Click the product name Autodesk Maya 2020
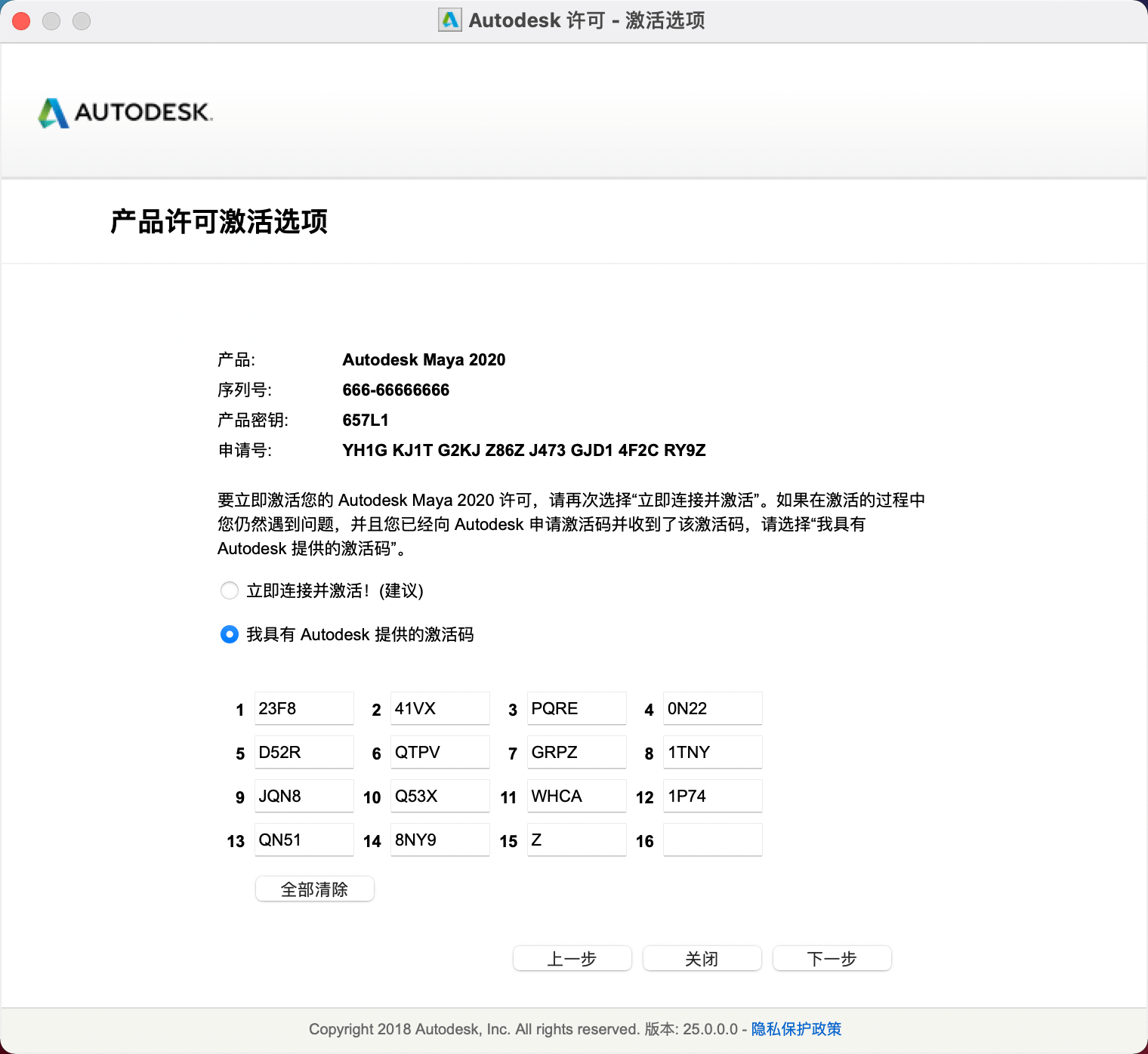The width and height of the screenshot is (1148, 1054). pyautogui.click(x=424, y=360)
